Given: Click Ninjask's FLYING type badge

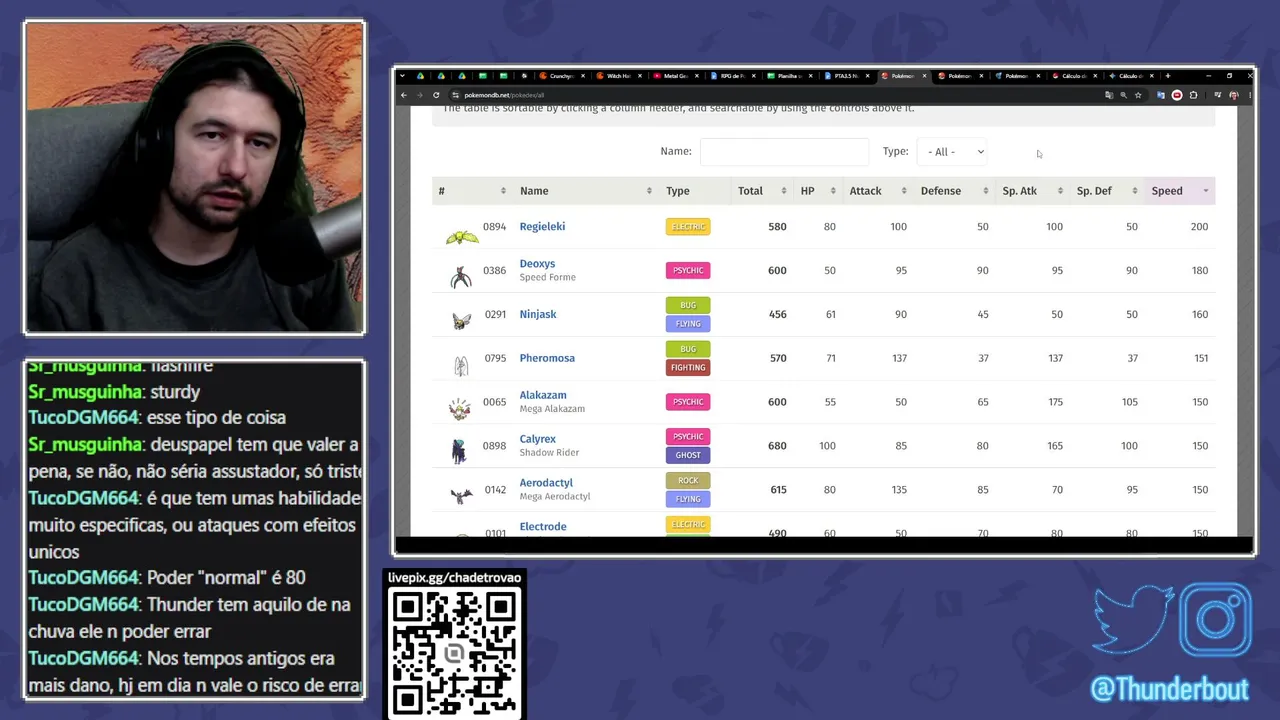Looking at the screenshot, I should click(688, 323).
